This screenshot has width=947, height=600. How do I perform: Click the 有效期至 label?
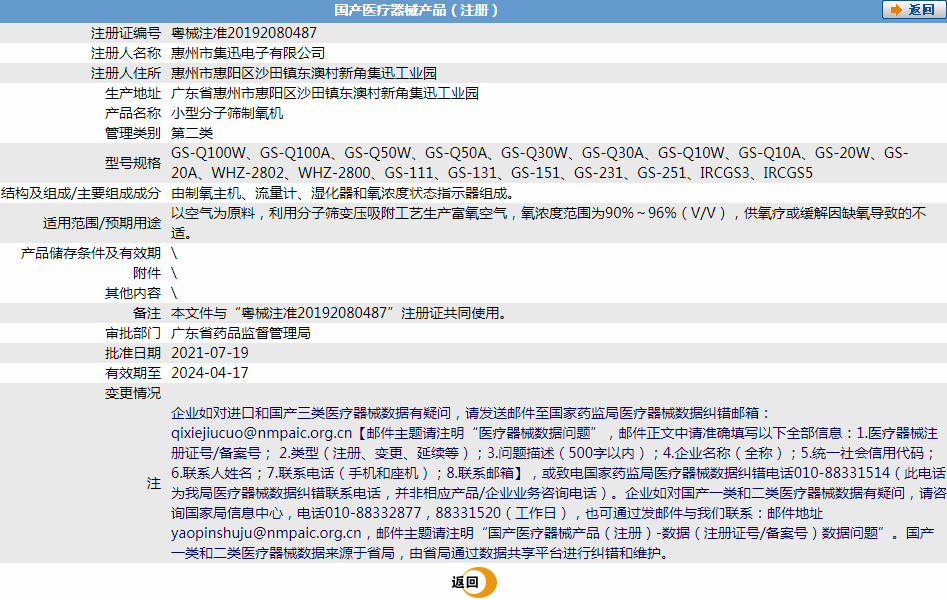(133, 373)
